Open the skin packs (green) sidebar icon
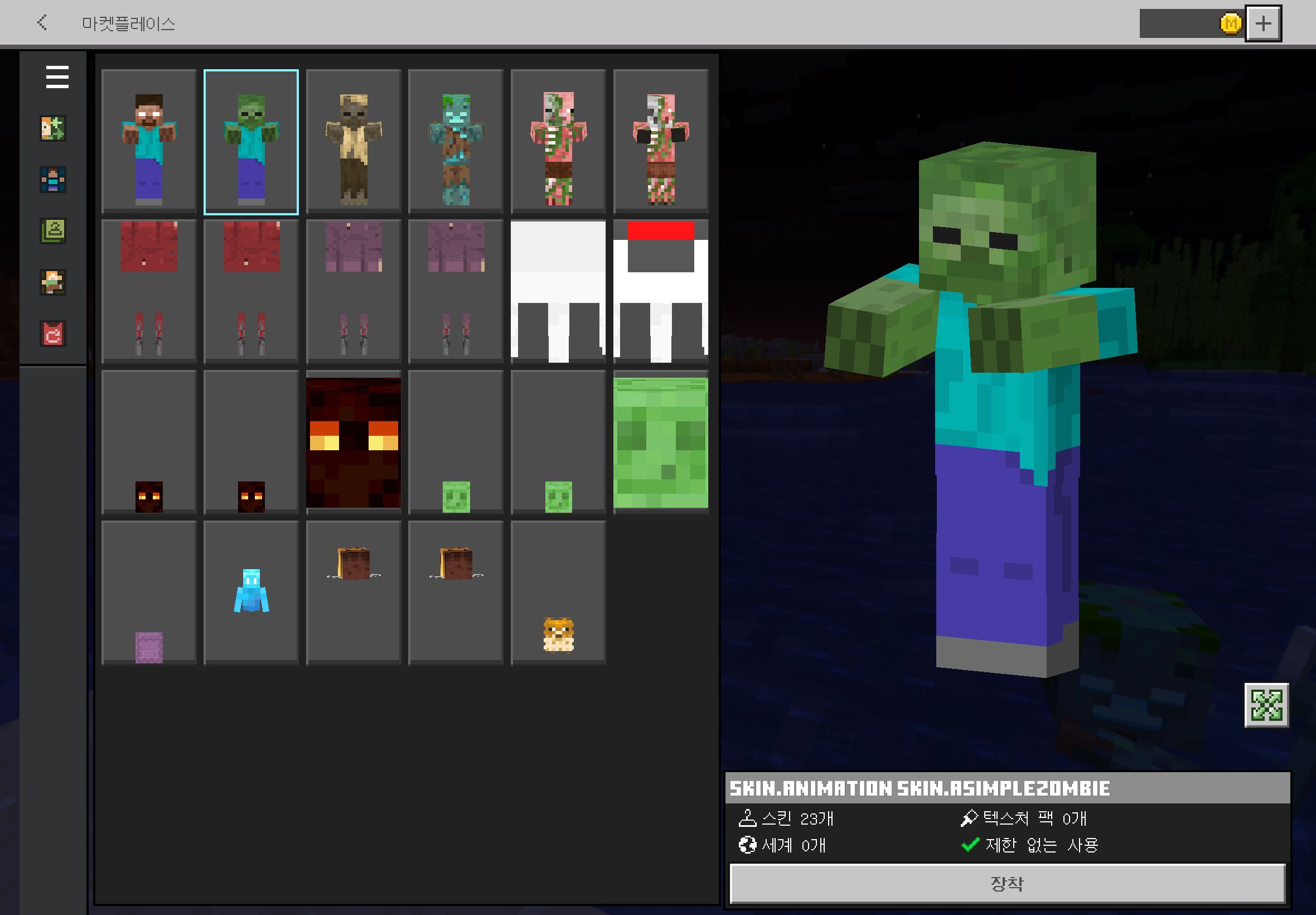Image resolution: width=1316 pixels, height=915 pixels. tap(53, 231)
